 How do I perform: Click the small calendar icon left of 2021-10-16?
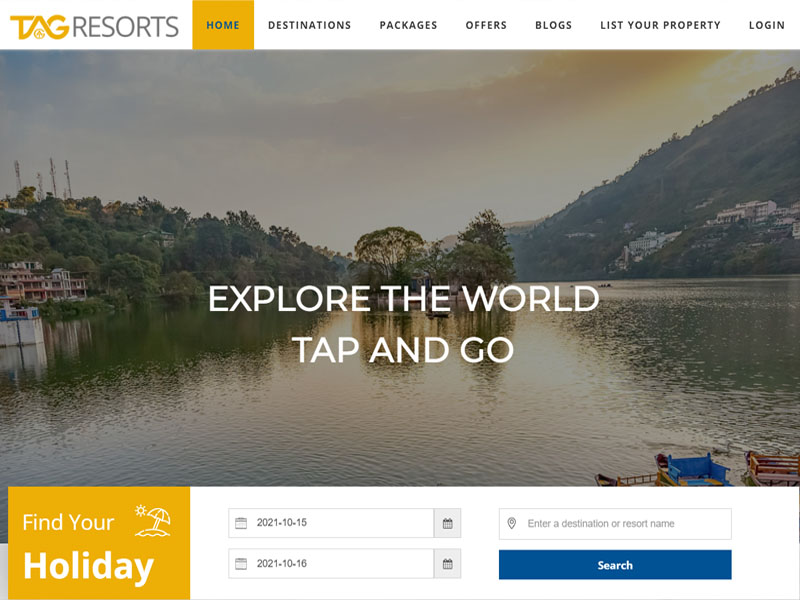click(x=241, y=564)
